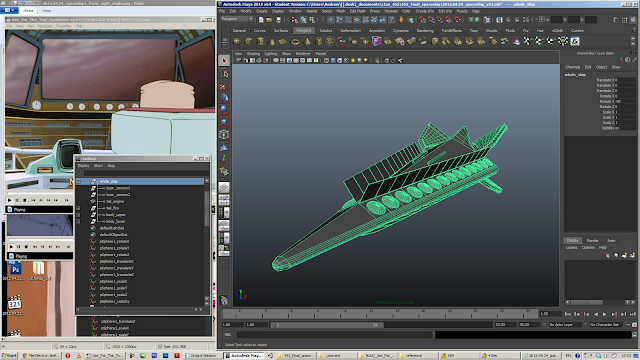Click the Open Scene folder icon
This screenshot has width=640, height=360.
(269, 20)
